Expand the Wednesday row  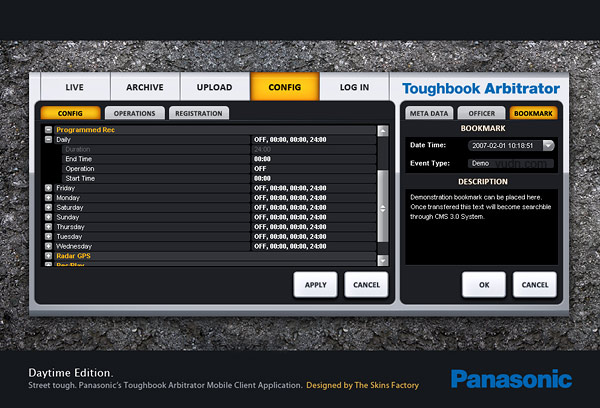tap(48, 246)
